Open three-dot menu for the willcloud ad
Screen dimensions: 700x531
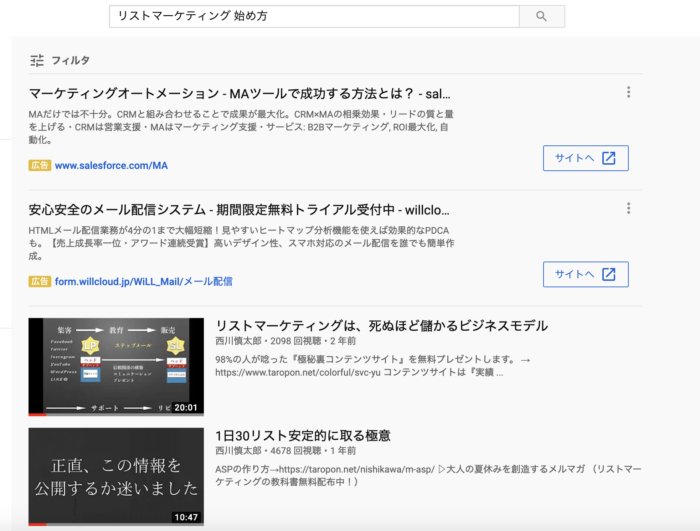pos(628,209)
